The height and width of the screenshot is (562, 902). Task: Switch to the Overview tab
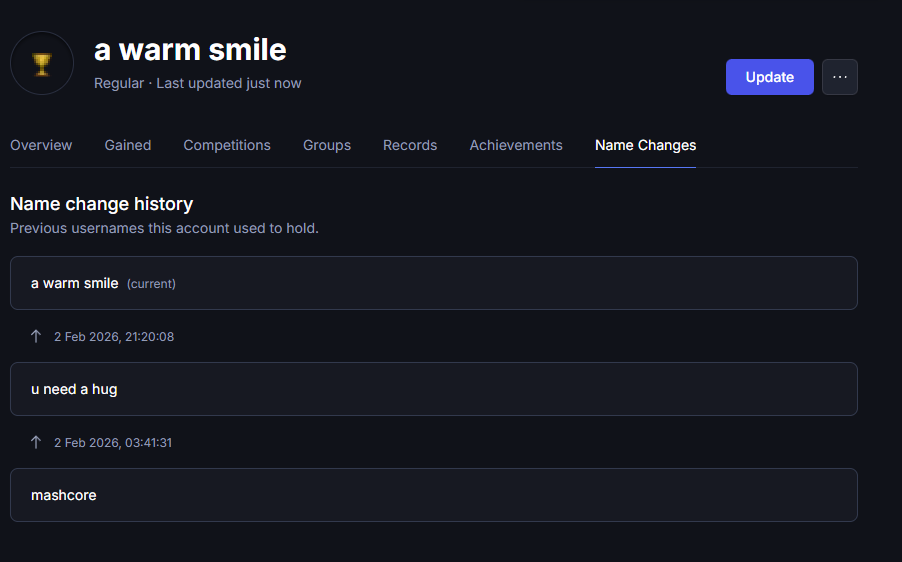click(41, 146)
